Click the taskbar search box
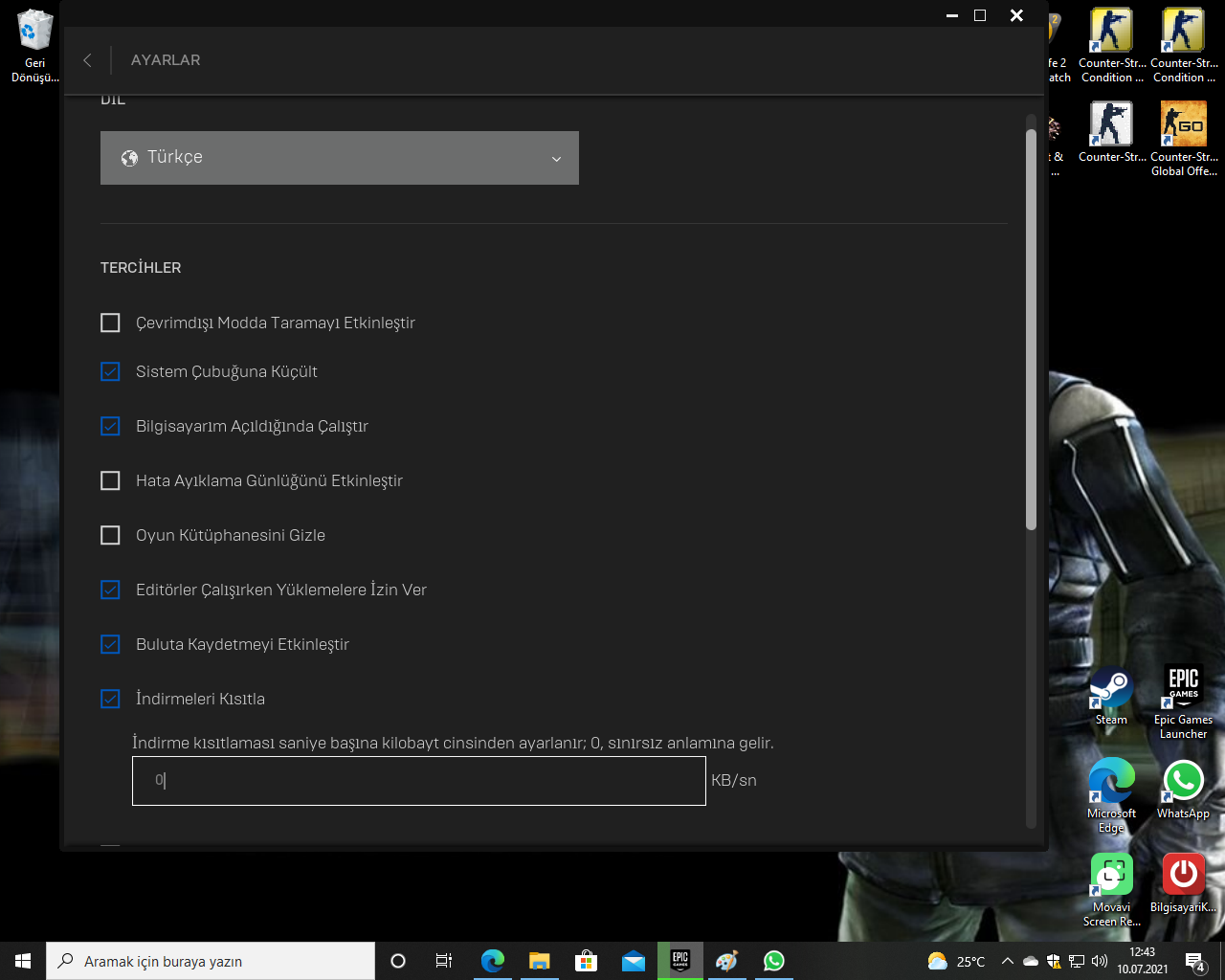Screen dimensions: 1225x980 211,961
